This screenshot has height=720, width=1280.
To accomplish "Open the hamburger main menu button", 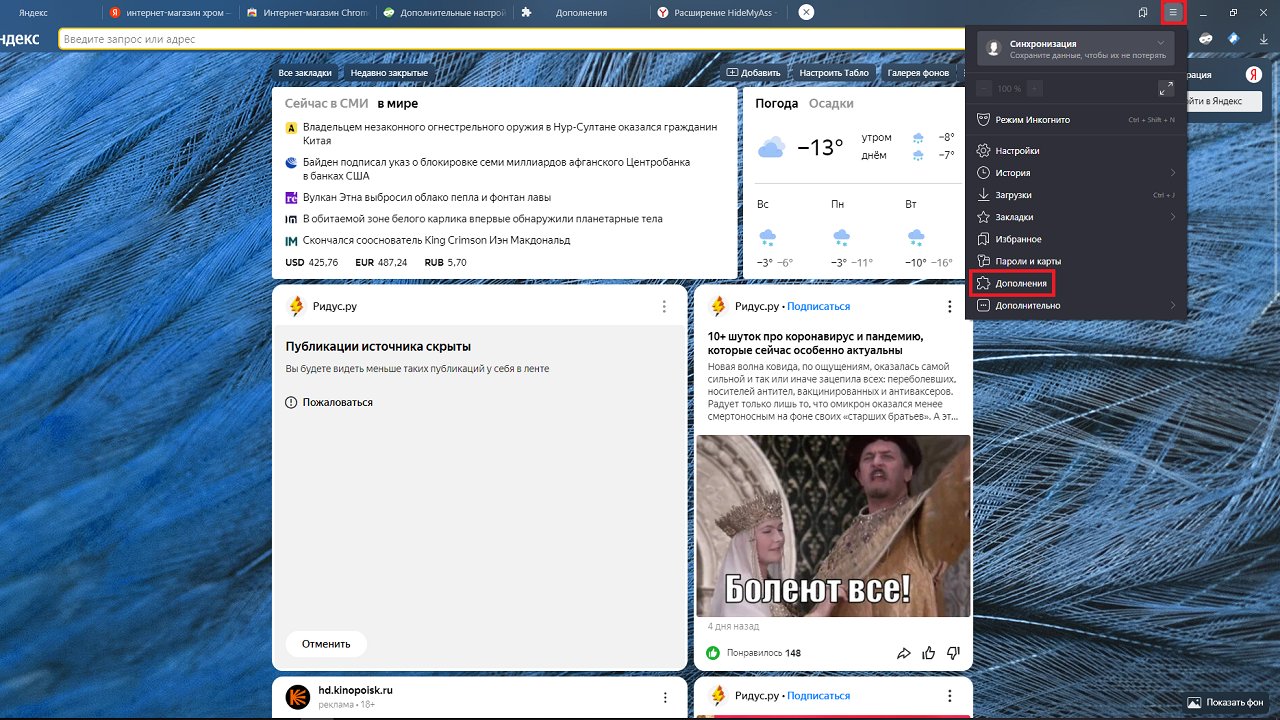I will click(1173, 12).
